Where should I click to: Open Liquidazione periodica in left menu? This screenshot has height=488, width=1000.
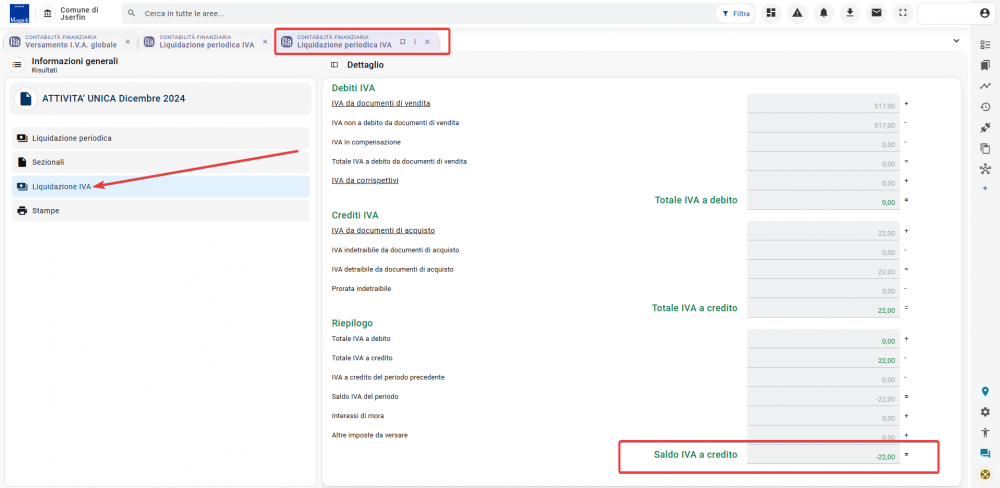[161, 138]
